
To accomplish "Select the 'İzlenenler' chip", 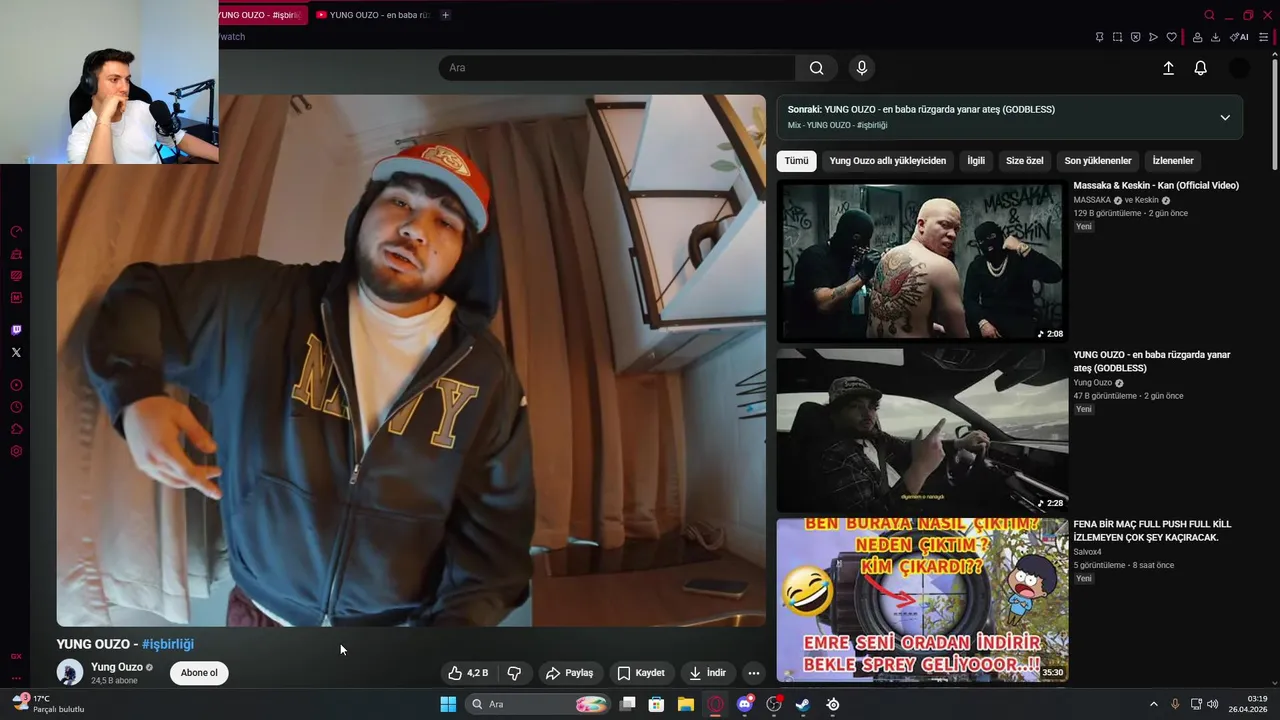I will click(x=1173, y=161).
